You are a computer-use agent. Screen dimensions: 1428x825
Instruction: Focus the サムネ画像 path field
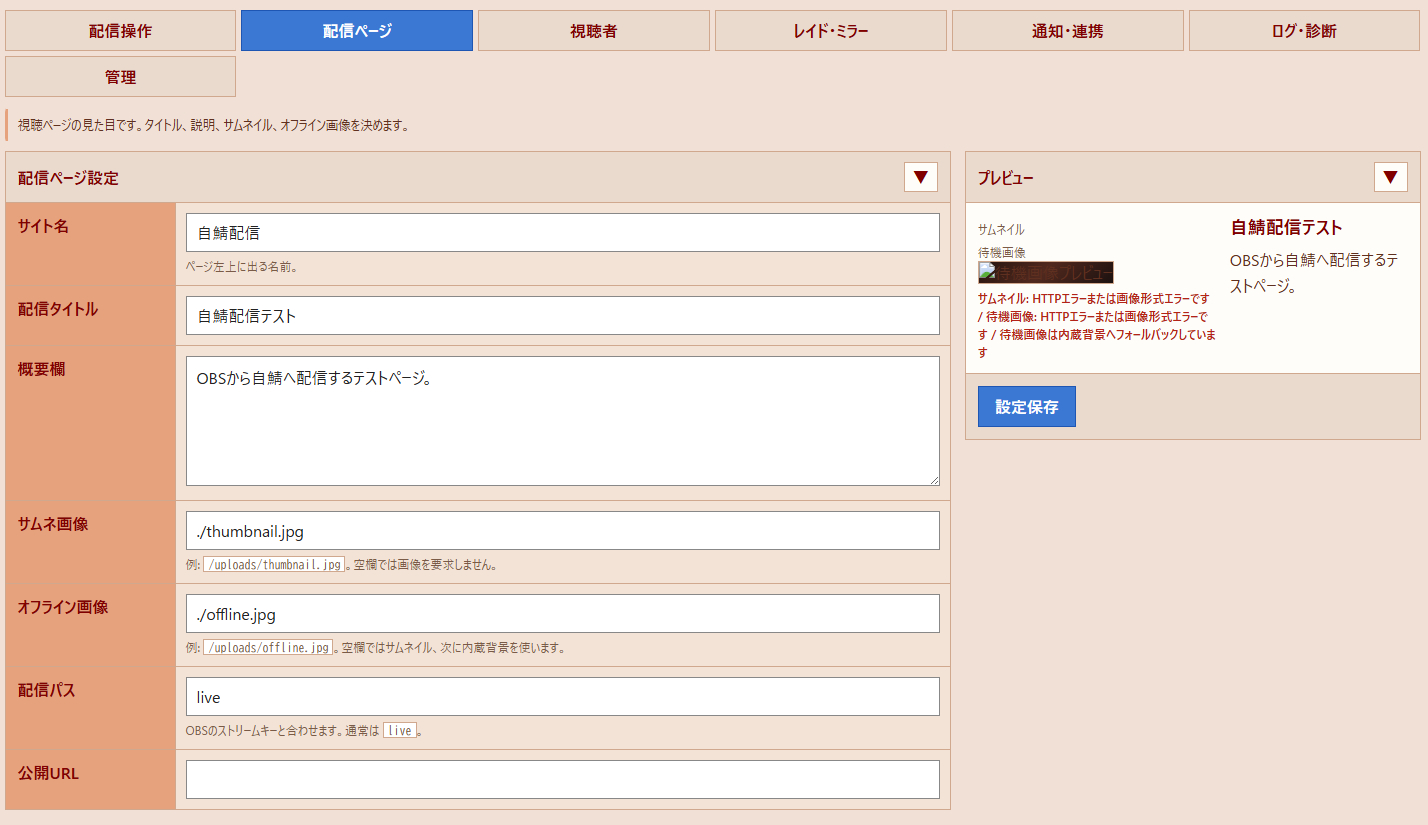coord(563,531)
